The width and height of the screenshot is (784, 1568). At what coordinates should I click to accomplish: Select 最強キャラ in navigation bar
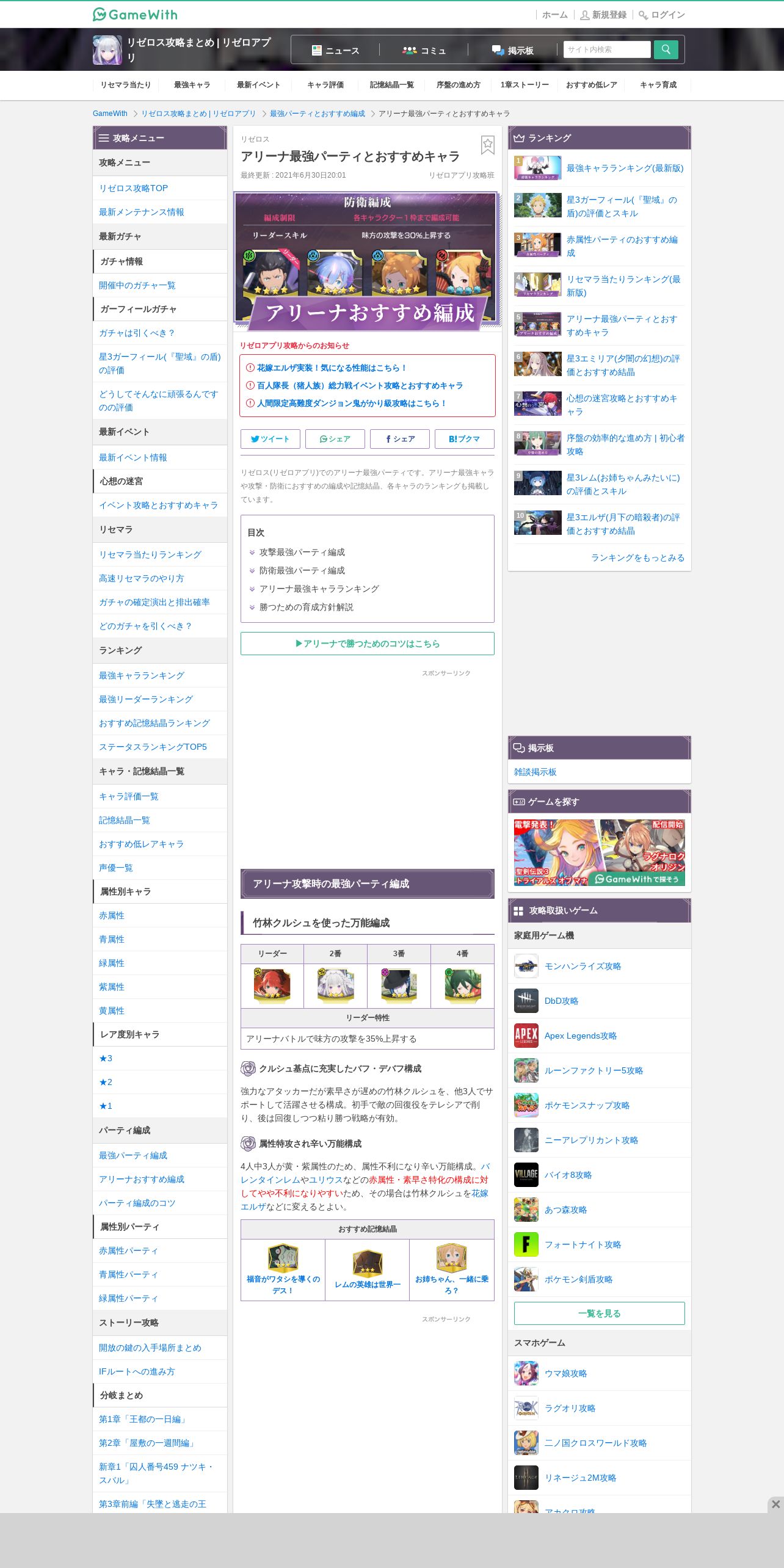192,85
